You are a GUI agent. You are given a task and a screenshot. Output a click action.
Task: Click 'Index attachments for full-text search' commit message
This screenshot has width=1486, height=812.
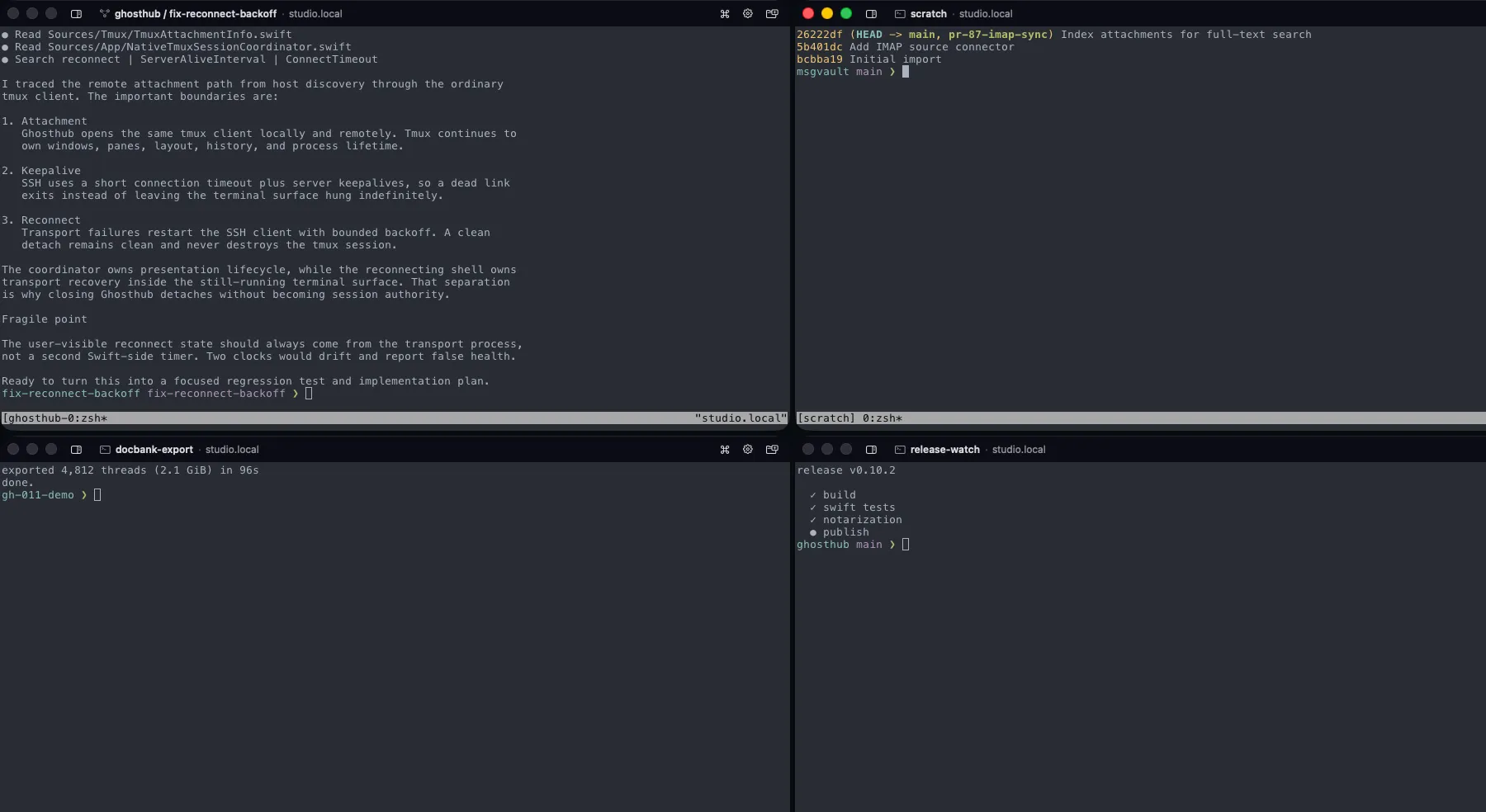pos(1186,35)
